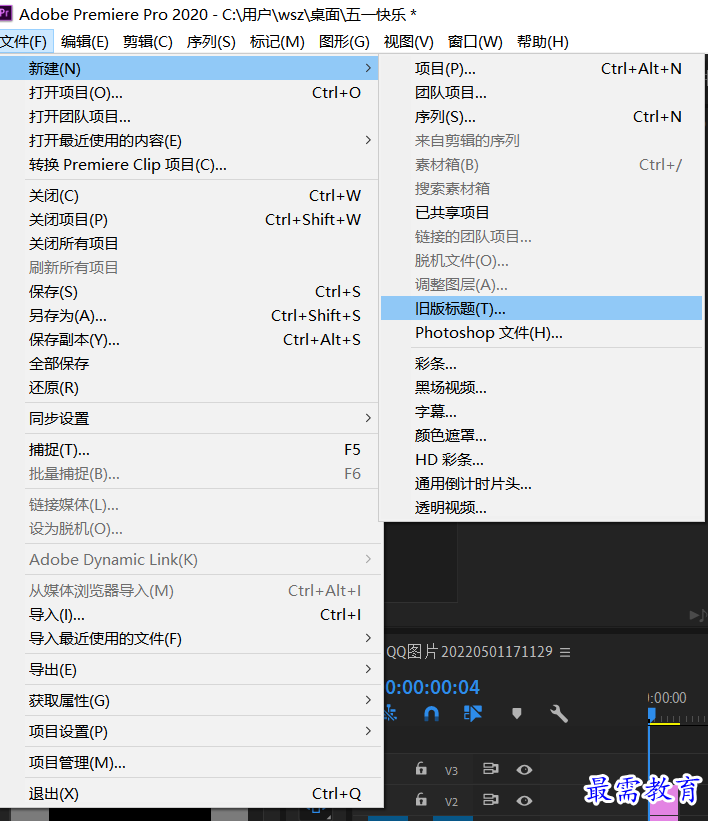
Task: Toggle sync lock on V3 track
Action: [x=491, y=769]
